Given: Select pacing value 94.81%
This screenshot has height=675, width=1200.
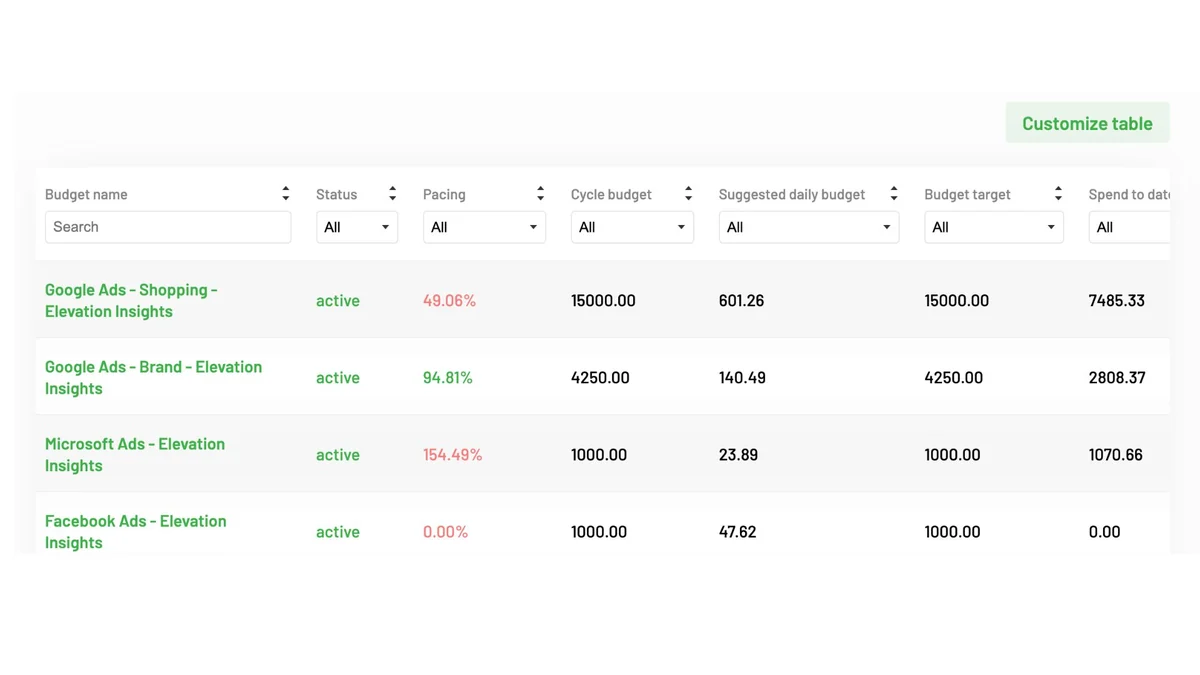Looking at the screenshot, I should click(x=448, y=377).
